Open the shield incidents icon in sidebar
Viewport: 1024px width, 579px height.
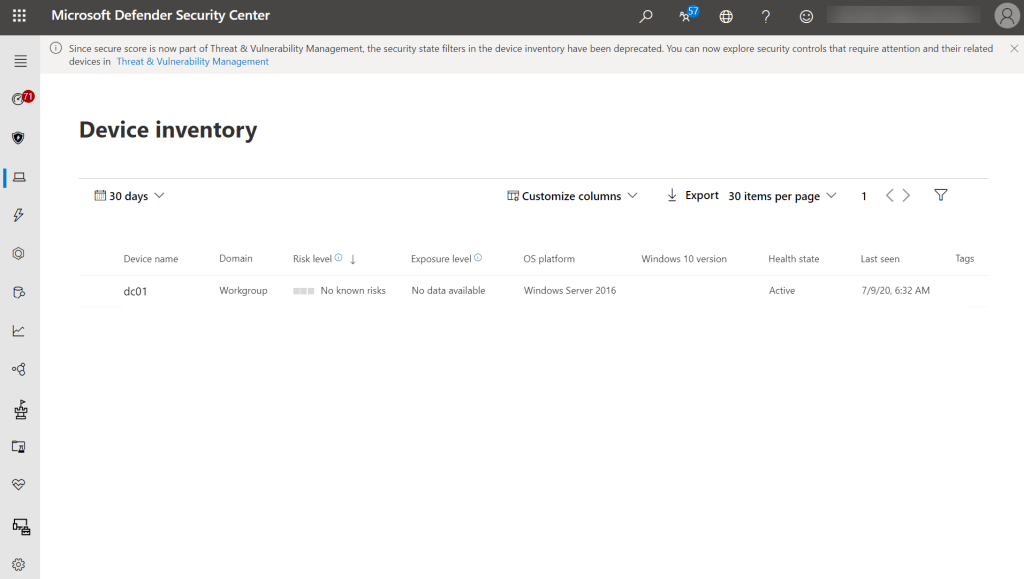coord(19,138)
